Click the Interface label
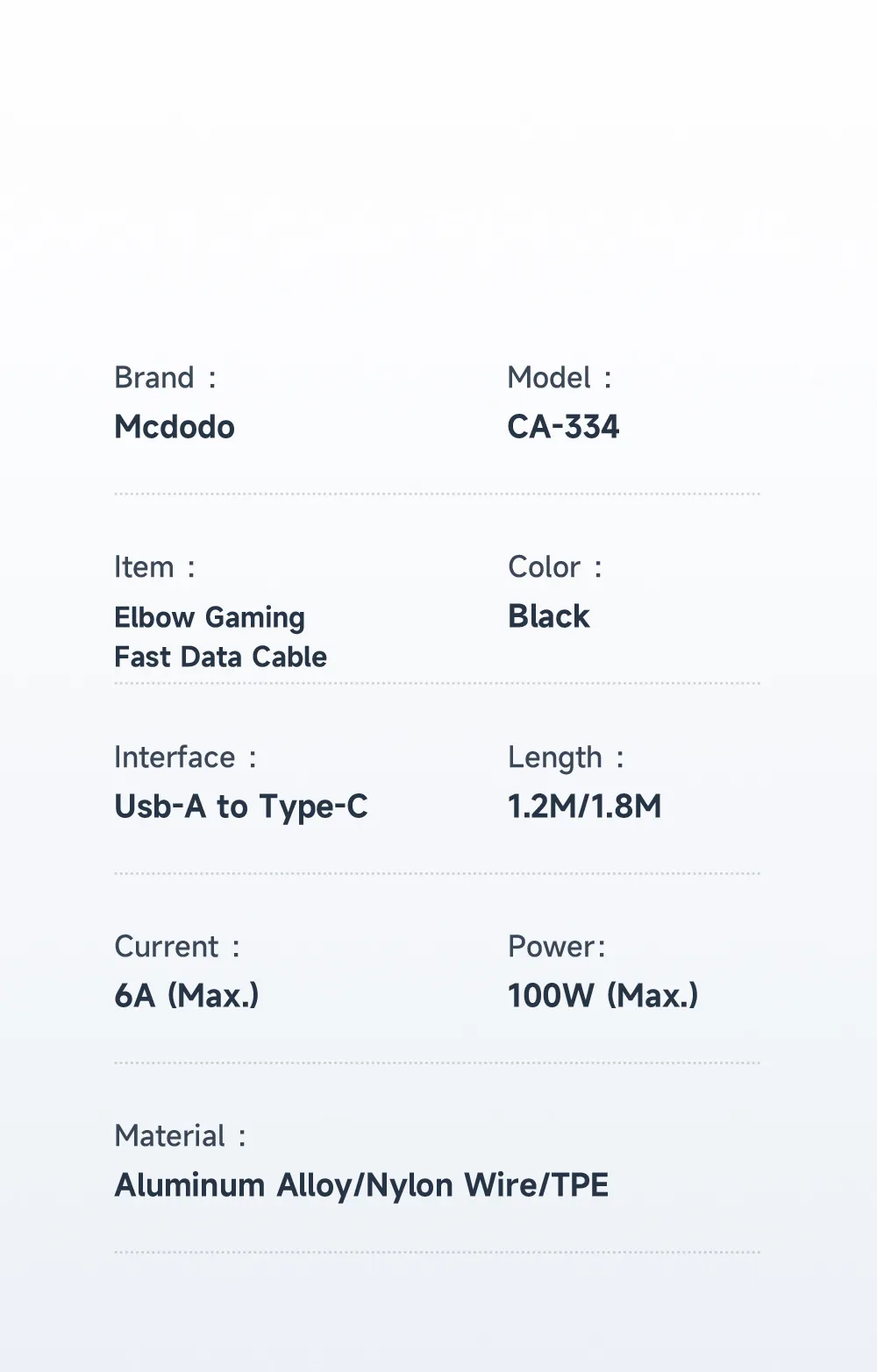The height and width of the screenshot is (1372, 877). tap(185, 757)
